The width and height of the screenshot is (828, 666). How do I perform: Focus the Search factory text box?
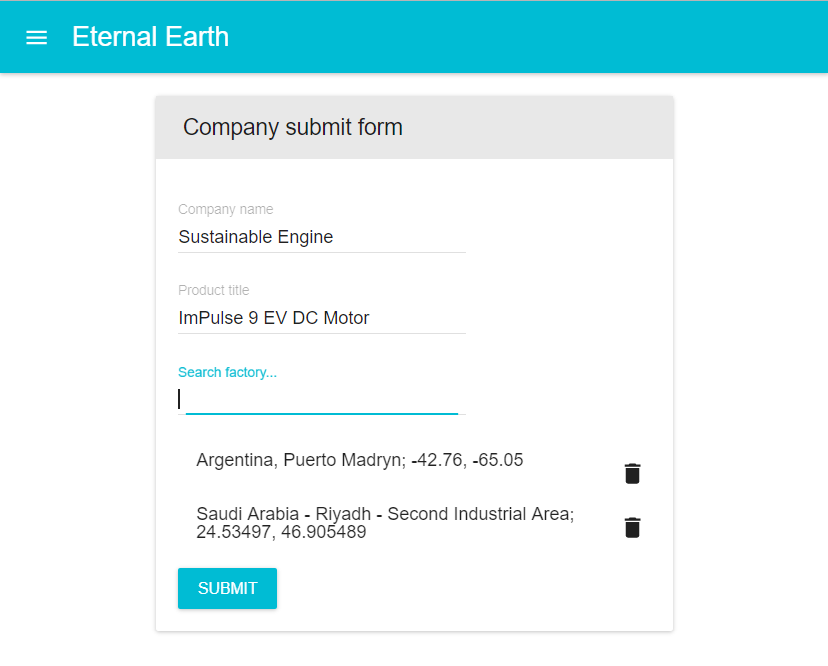coord(321,399)
